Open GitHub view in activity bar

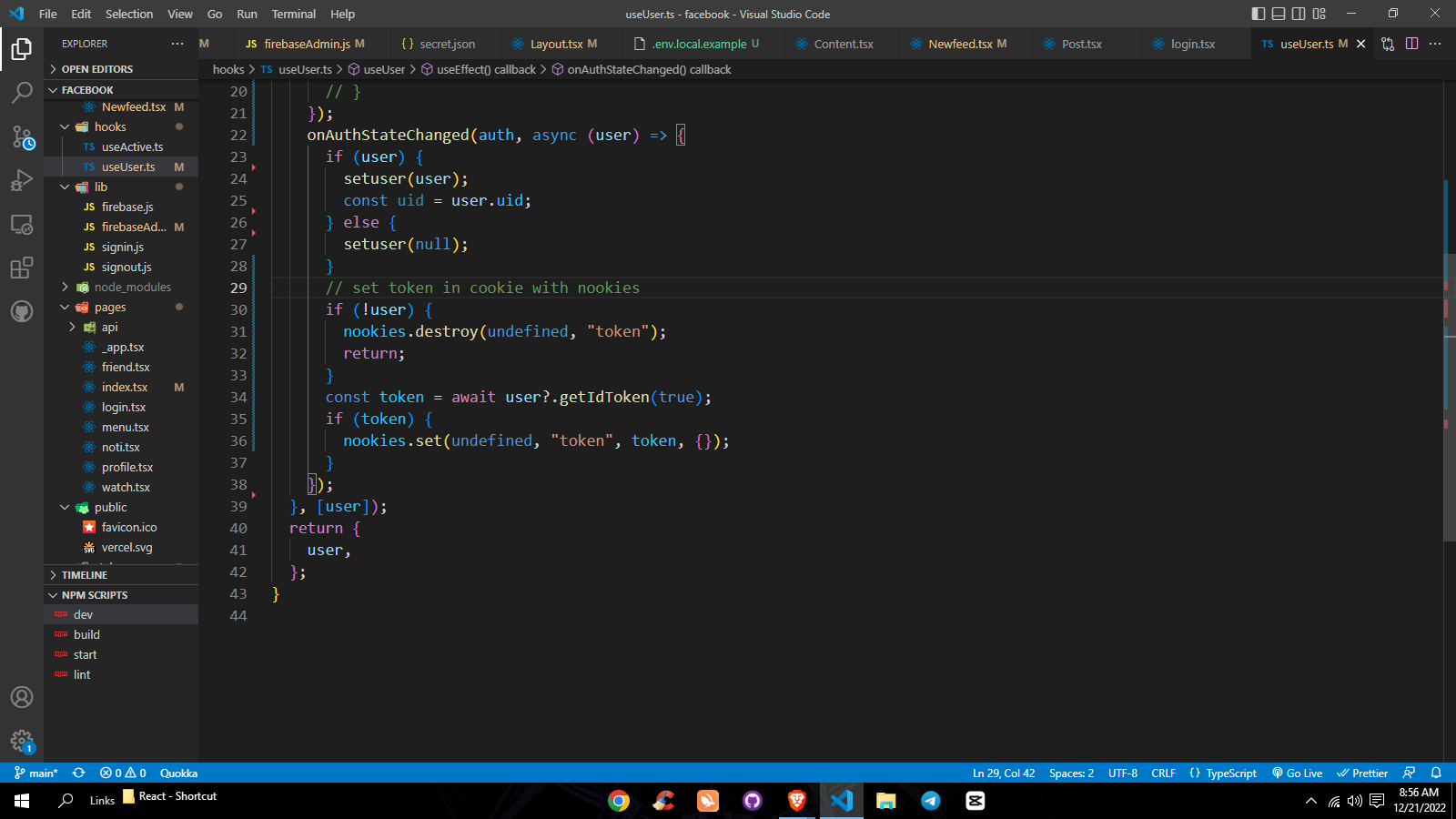click(x=22, y=311)
